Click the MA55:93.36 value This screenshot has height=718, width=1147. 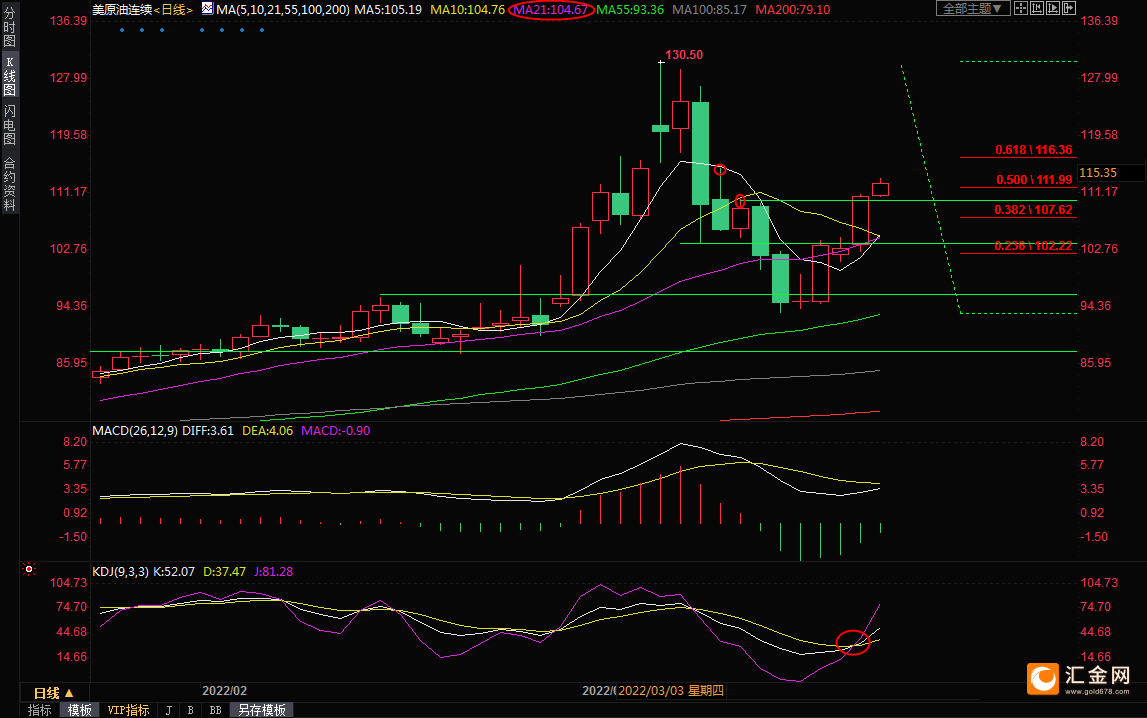[630, 10]
